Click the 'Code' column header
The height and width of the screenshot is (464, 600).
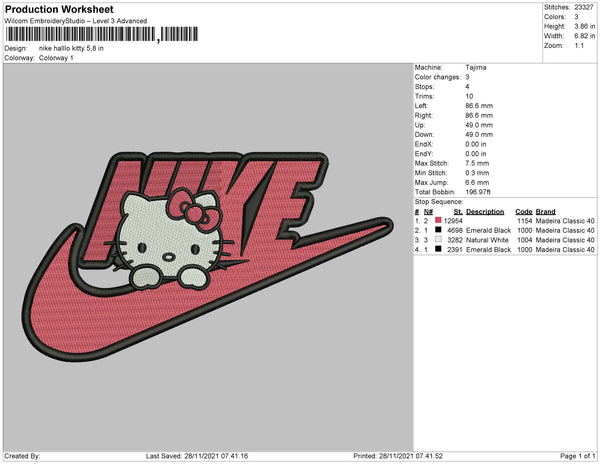pyautogui.click(x=523, y=212)
